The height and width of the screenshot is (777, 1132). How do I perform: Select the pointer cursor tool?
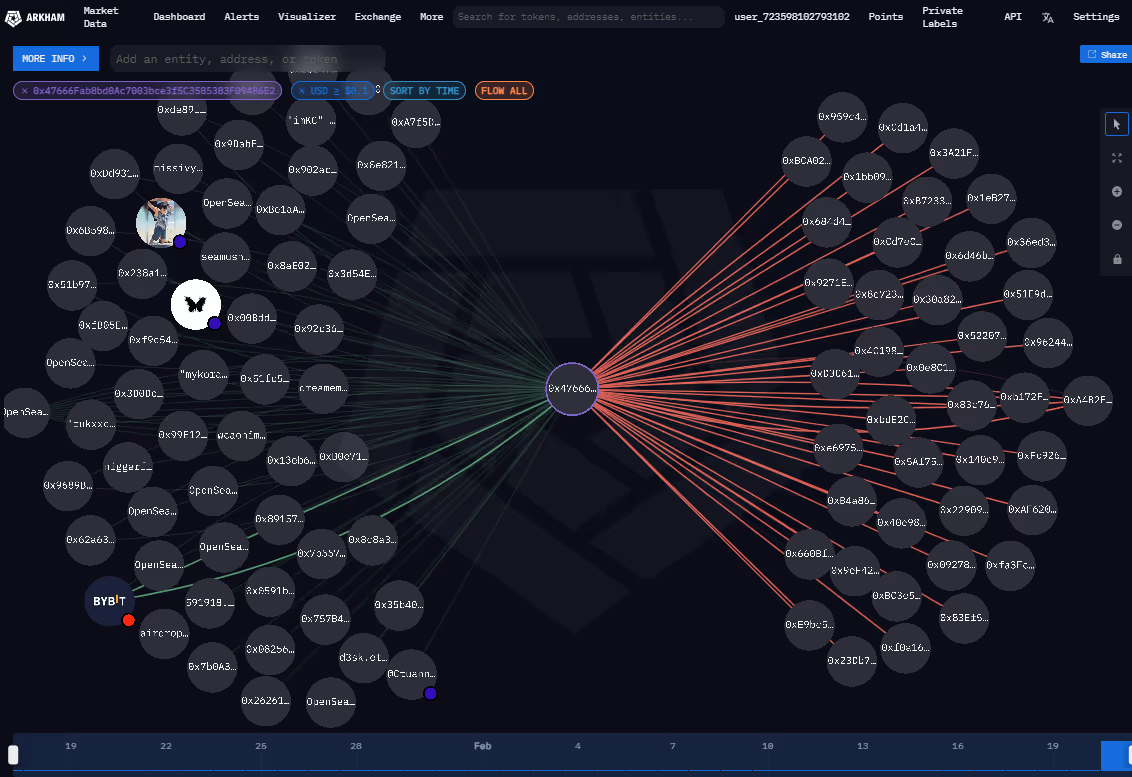coord(1116,124)
